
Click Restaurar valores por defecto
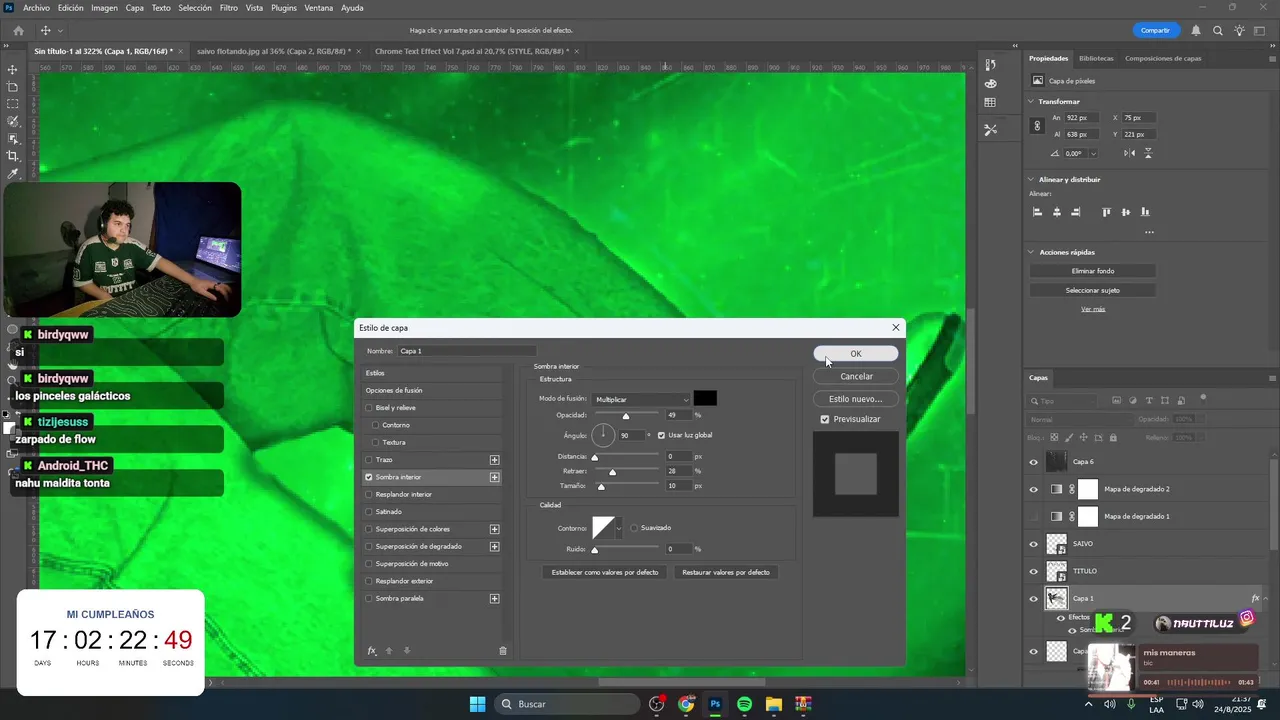[x=726, y=572]
